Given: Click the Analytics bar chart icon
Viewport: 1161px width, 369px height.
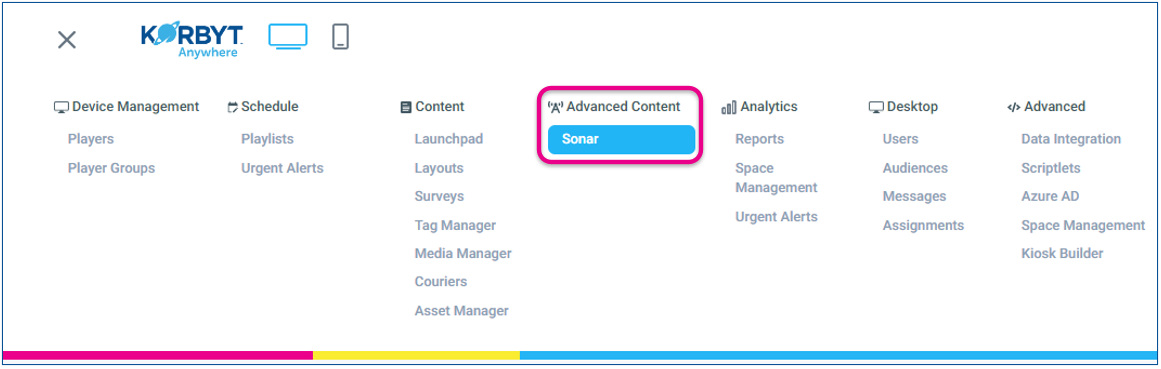Looking at the screenshot, I should click(729, 107).
